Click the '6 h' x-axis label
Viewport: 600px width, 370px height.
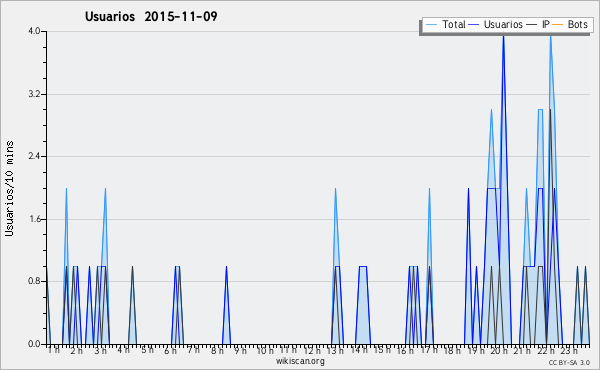[x=170, y=351]
